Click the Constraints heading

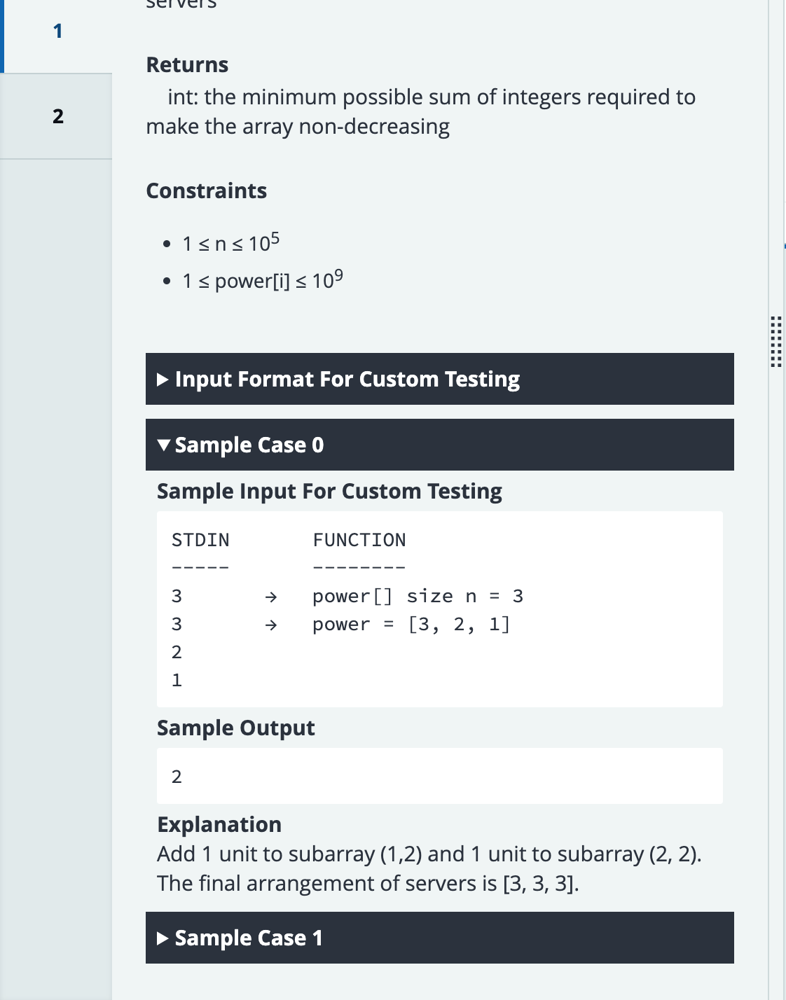click(x=206, y=191)
